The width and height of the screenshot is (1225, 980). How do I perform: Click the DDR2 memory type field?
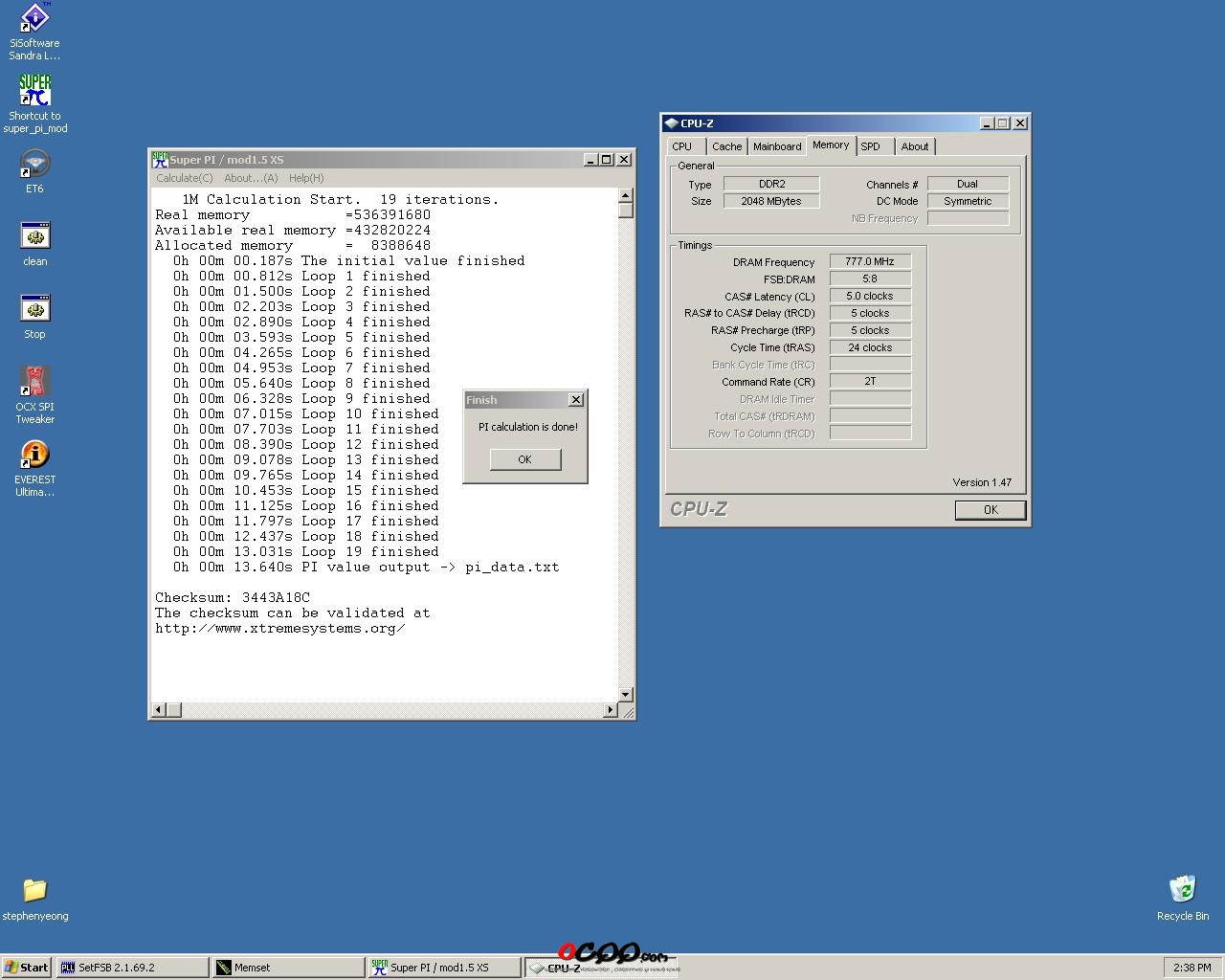click(x=771, y=184)
